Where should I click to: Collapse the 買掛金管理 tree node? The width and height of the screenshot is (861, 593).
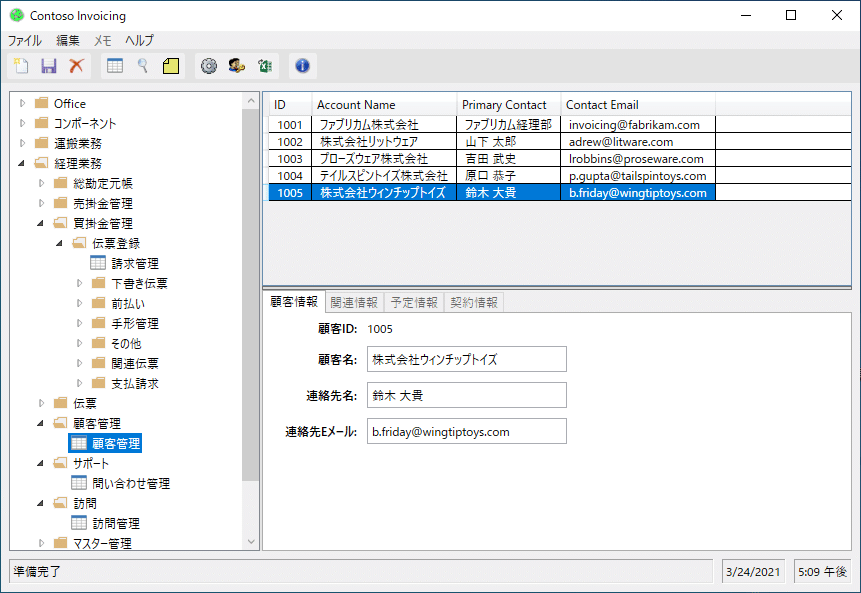pos(41,223)
